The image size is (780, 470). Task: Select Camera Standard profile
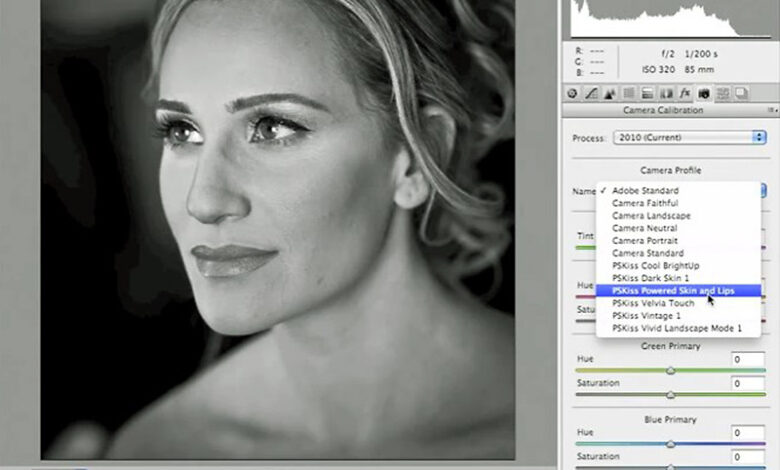point(679,253)
